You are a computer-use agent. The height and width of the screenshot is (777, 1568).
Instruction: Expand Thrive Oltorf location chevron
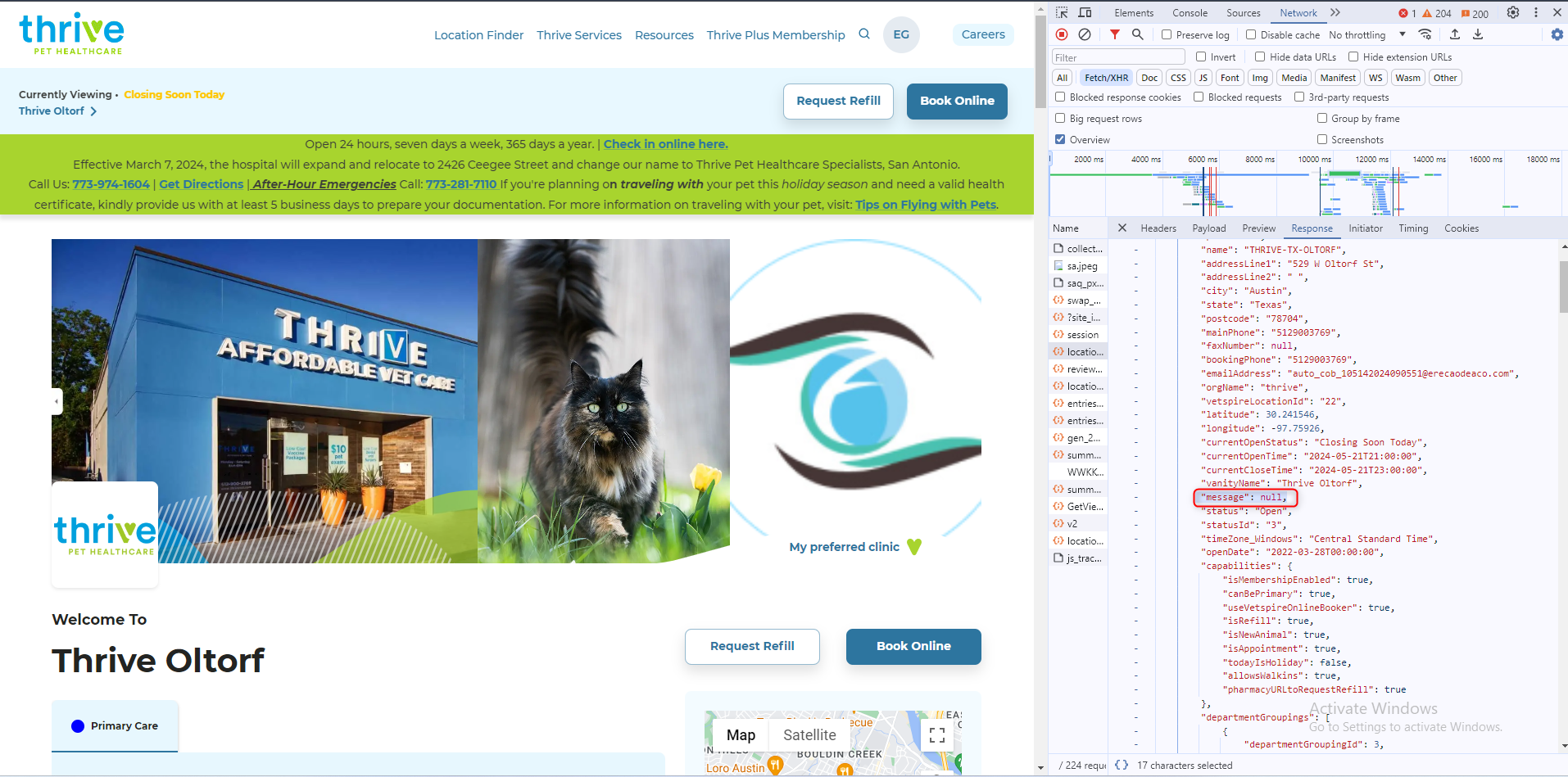click(93, 111)
